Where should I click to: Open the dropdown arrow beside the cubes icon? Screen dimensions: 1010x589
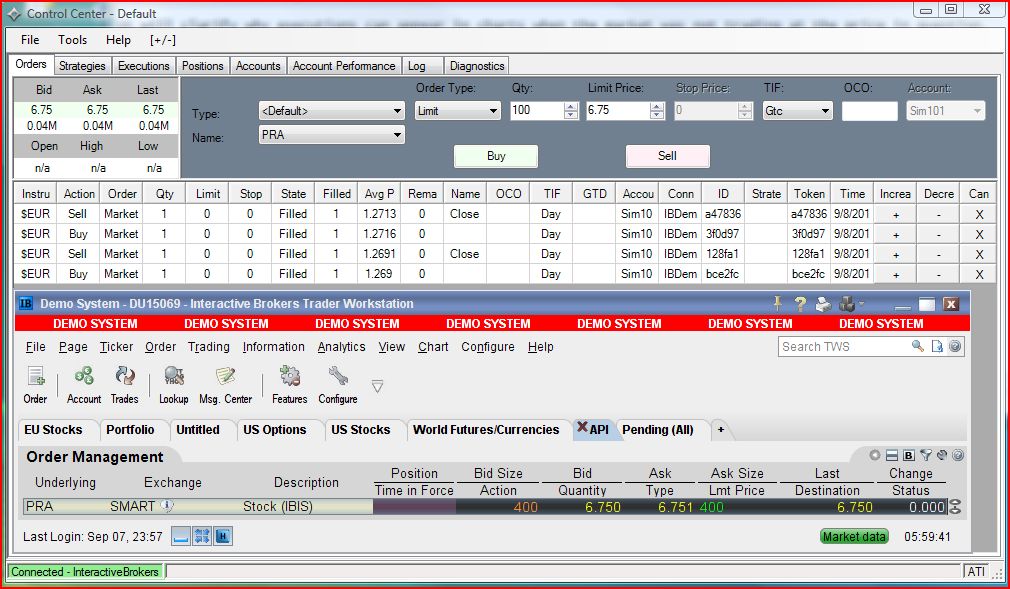pos(861,304)
